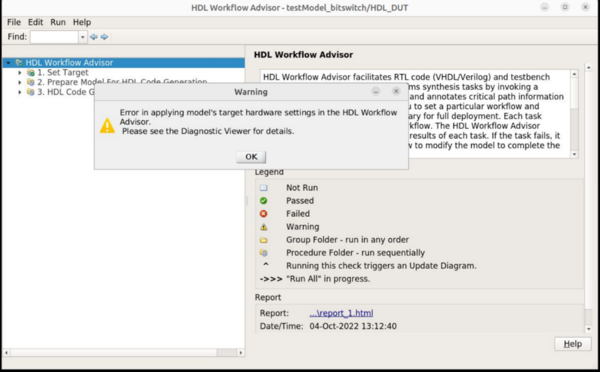Image resolution: width=600 pixels, height=372 pixels.
Task: Click the HDL Code Generation folder icon
Action: (x=31, y=92)
